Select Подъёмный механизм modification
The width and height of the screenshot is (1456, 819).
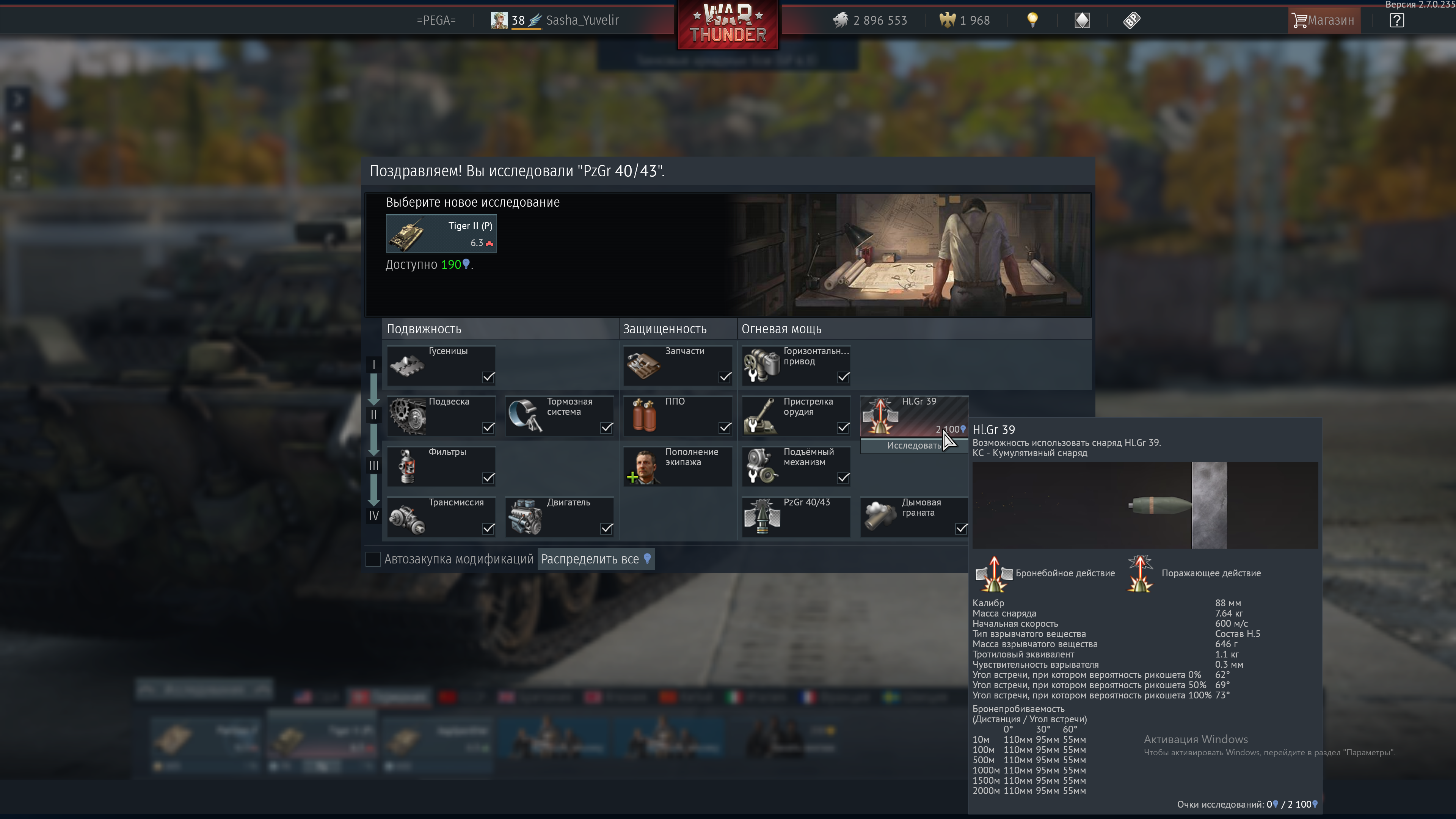pyautogui.click(x=796, y=466)
